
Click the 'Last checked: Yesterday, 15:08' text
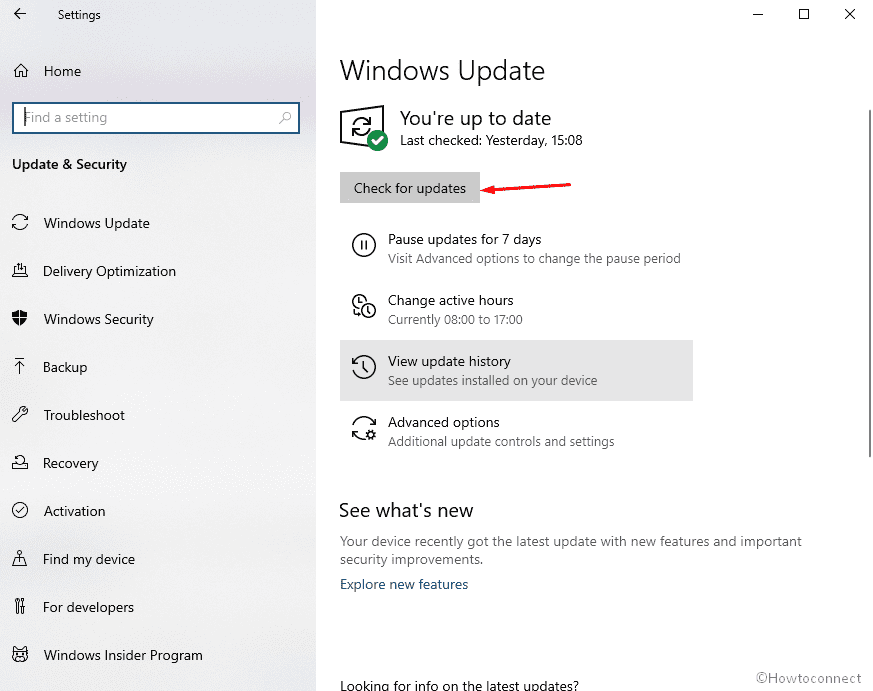tap(491, 140)
